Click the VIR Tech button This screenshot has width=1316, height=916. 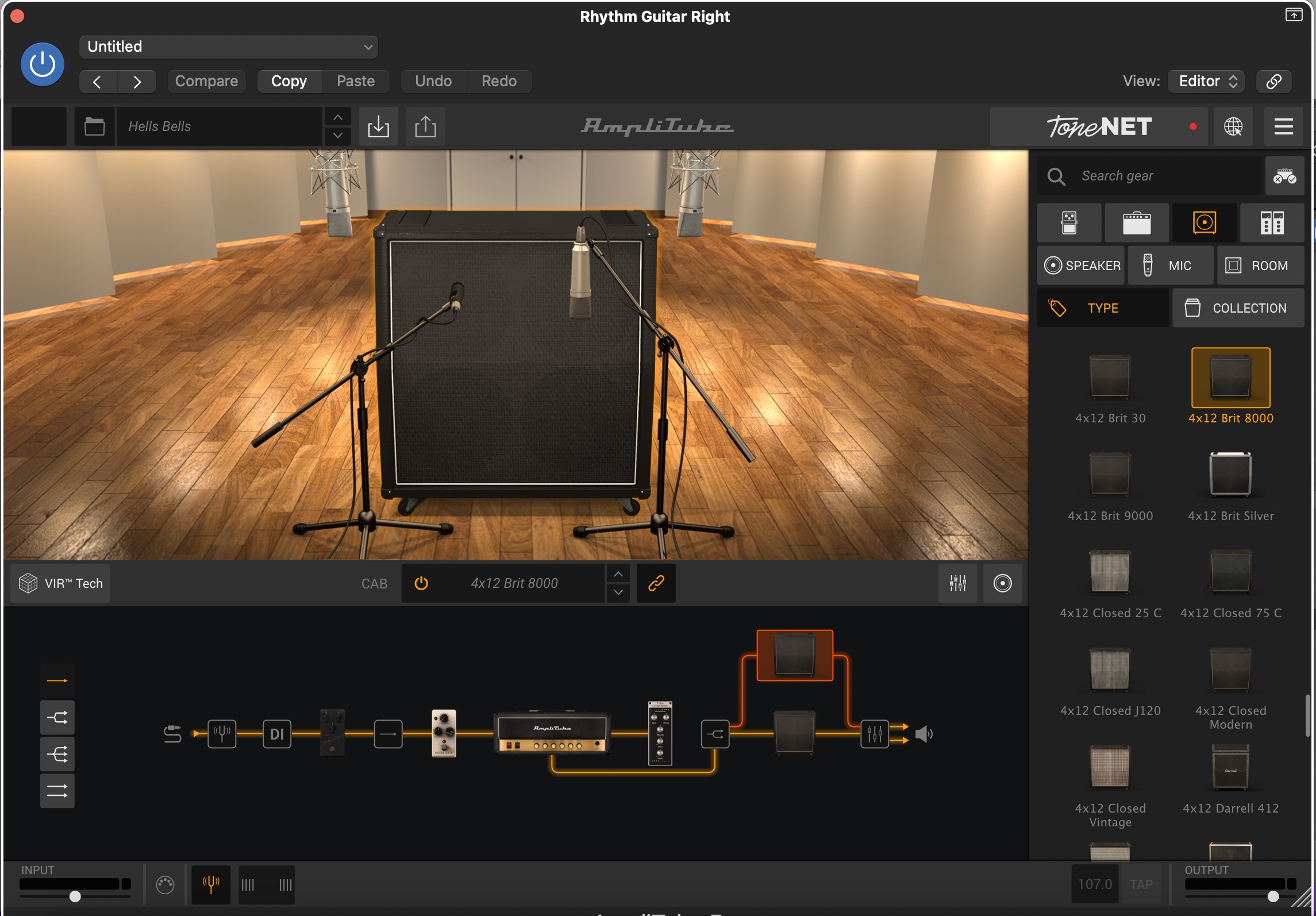tap(60, 583)
